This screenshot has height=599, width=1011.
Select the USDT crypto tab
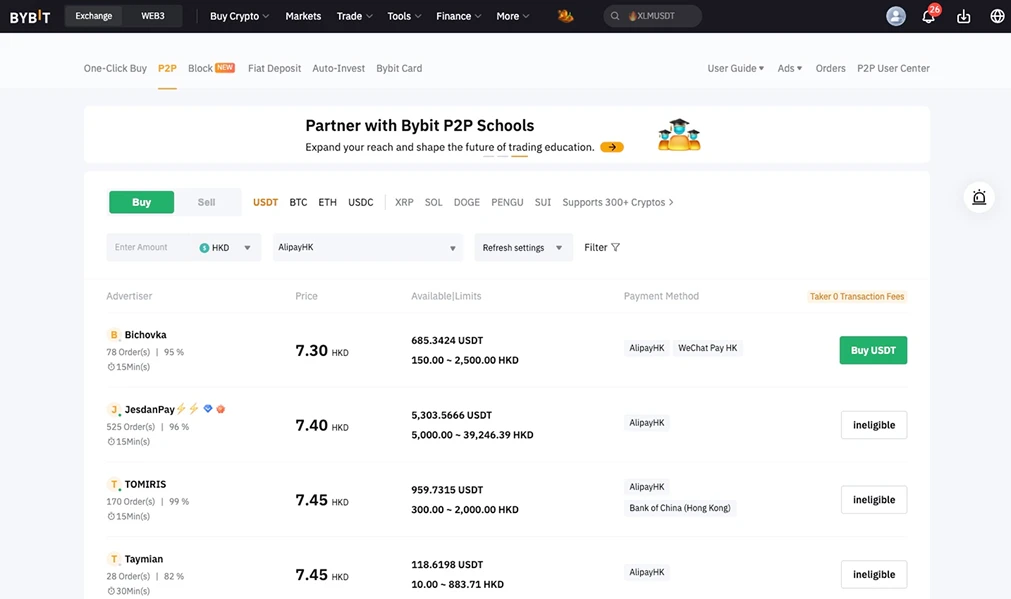click(x=266, y=202)
